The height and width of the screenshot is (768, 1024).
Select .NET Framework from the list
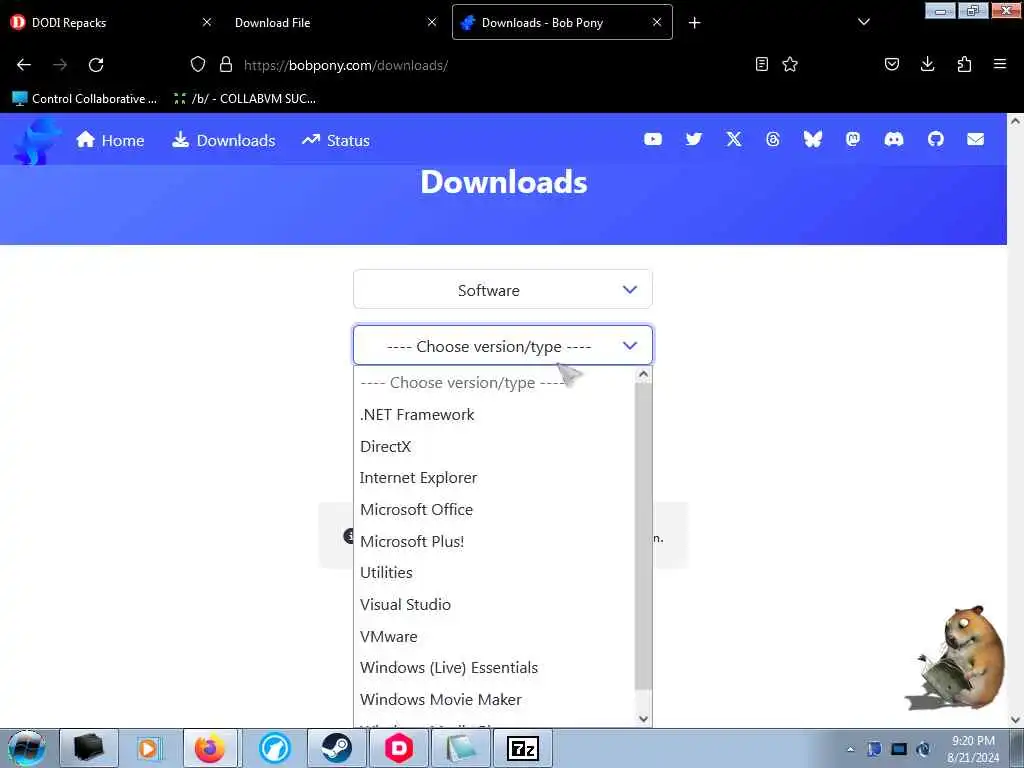pos(494,415)
